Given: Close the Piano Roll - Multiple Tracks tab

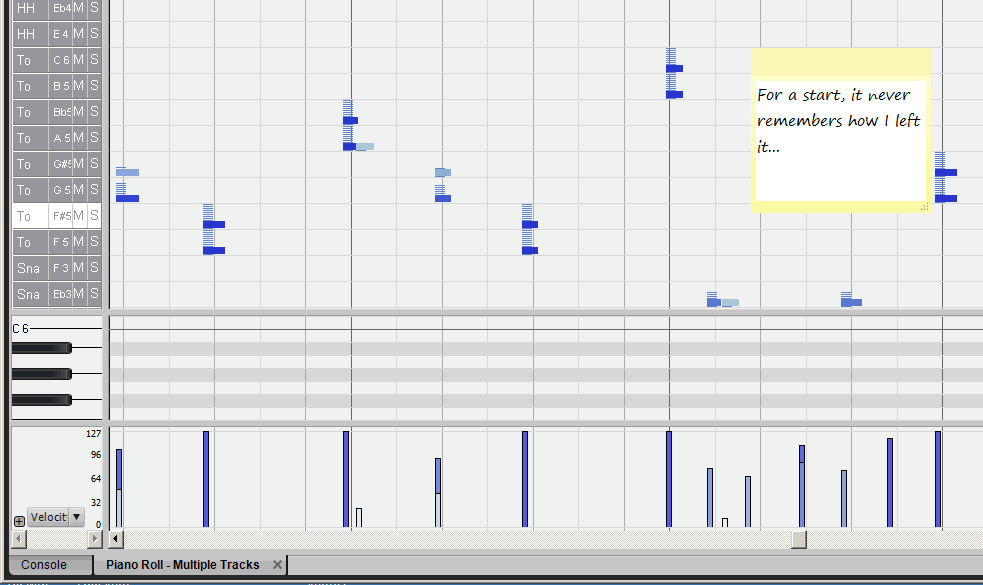Looking at the screenshot, I should click(x=278, y=565).
